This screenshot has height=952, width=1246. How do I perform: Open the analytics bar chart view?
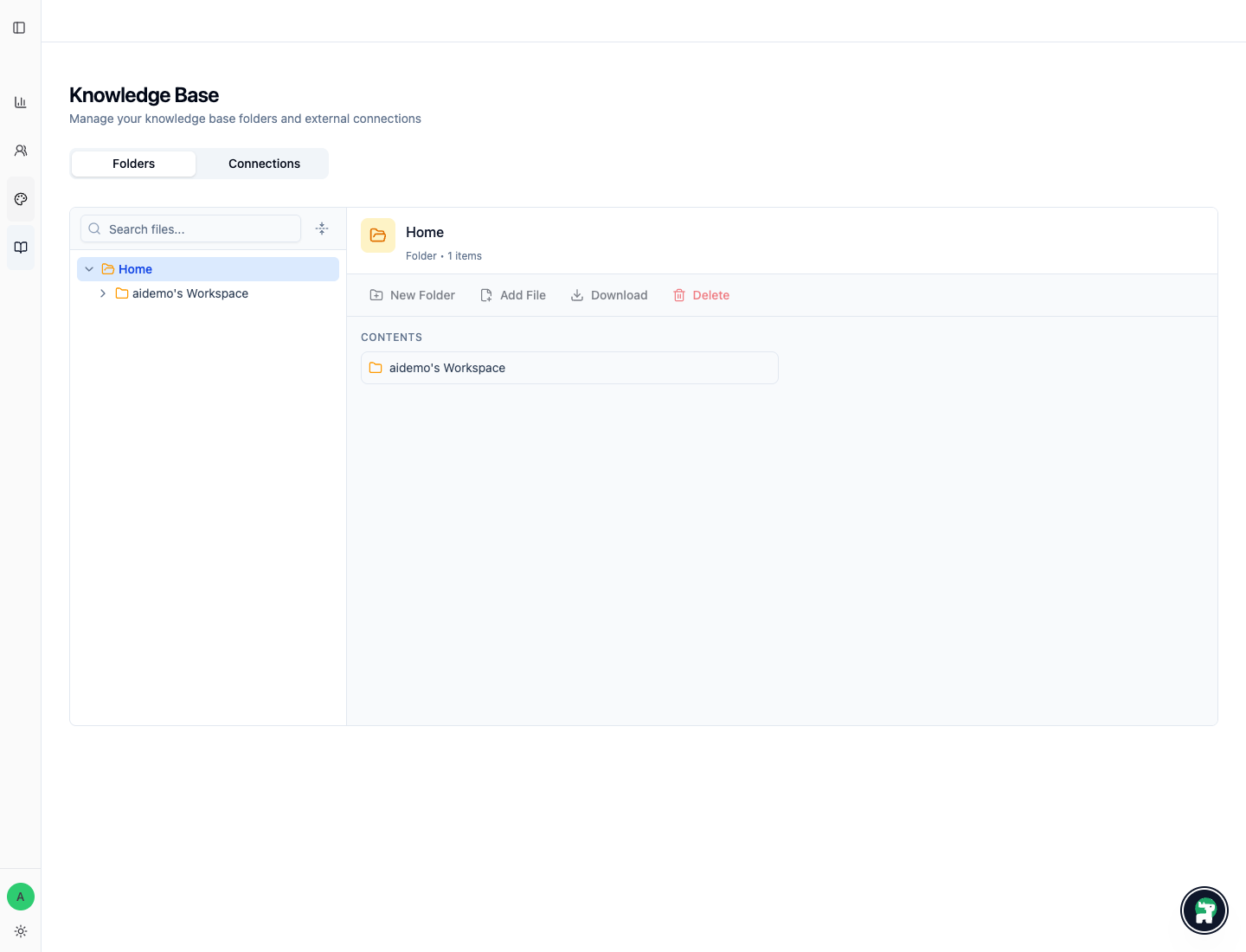pos(20,101)
